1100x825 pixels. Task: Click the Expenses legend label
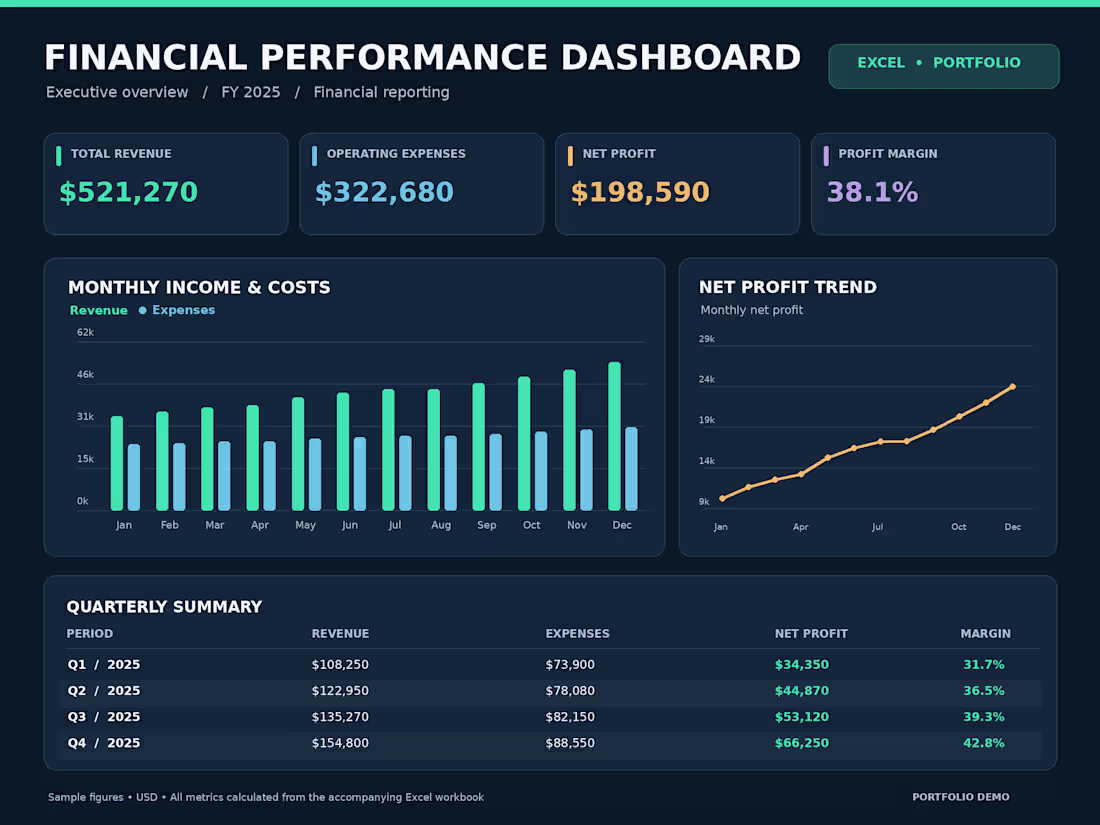click(x=184, y=310)
